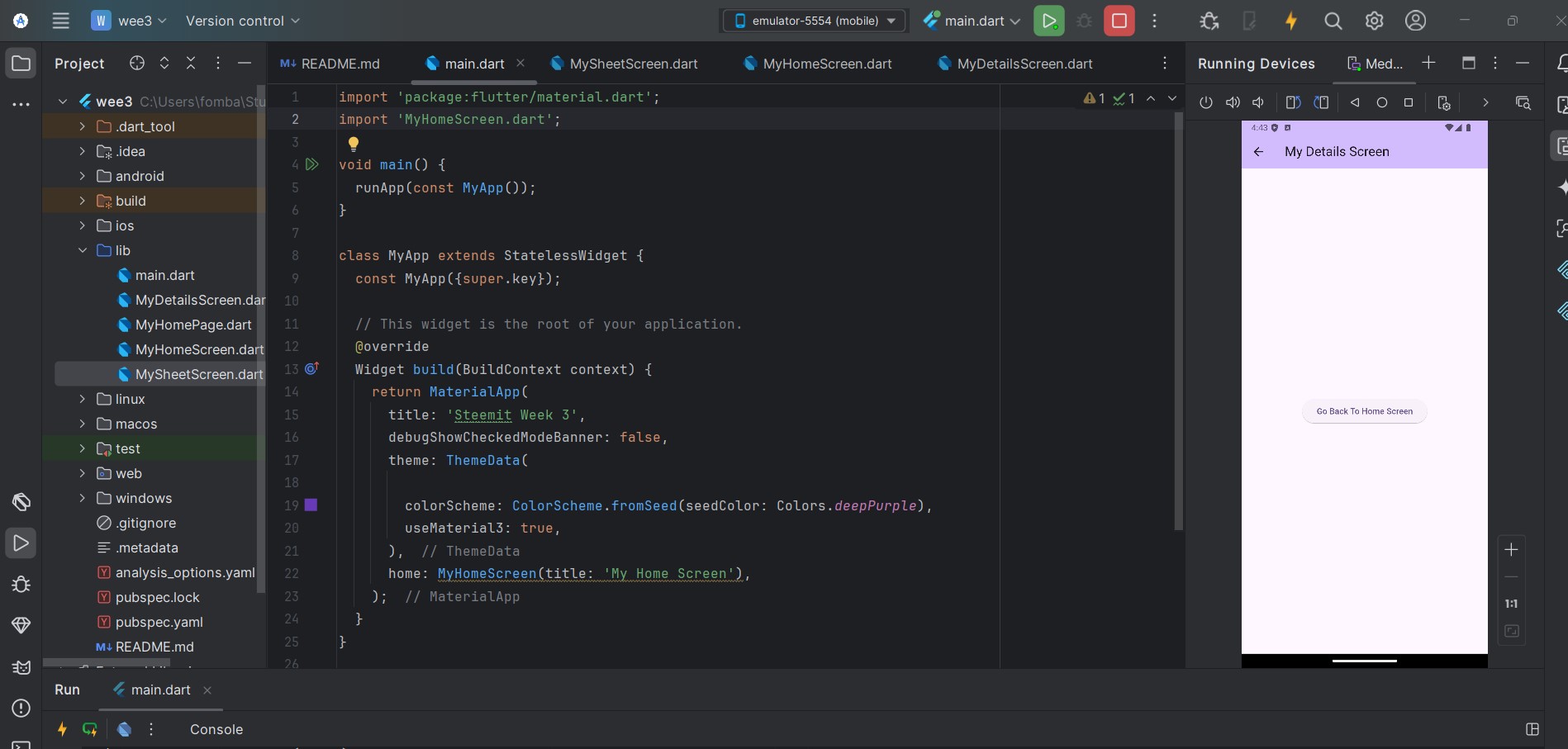Toggle the Problems tool window button
Screen dimensions: 1568x749
coord(21,709)
